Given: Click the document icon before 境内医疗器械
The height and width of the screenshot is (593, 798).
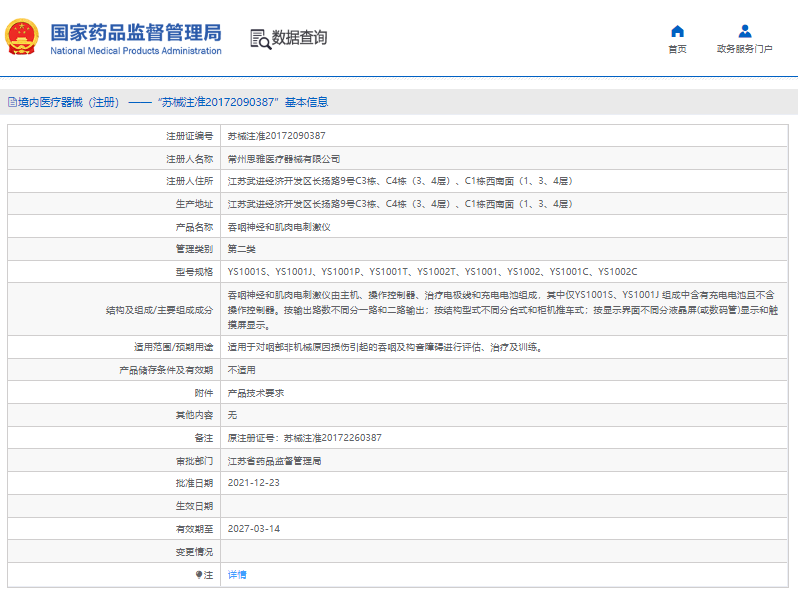Looking at the screenshot, I should click(x=12, y=102).
